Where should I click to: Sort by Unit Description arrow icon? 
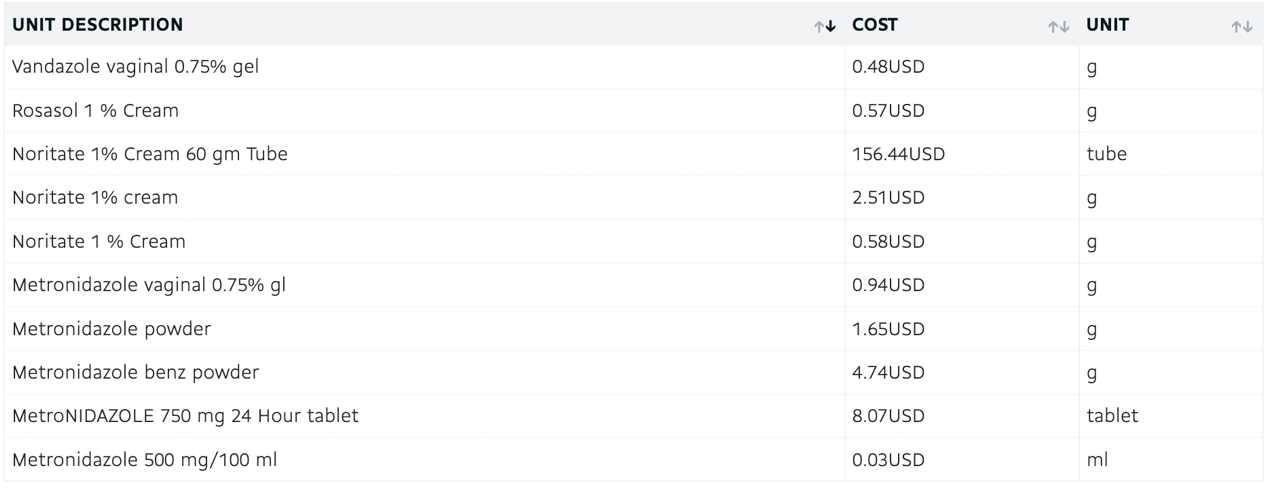825,25
